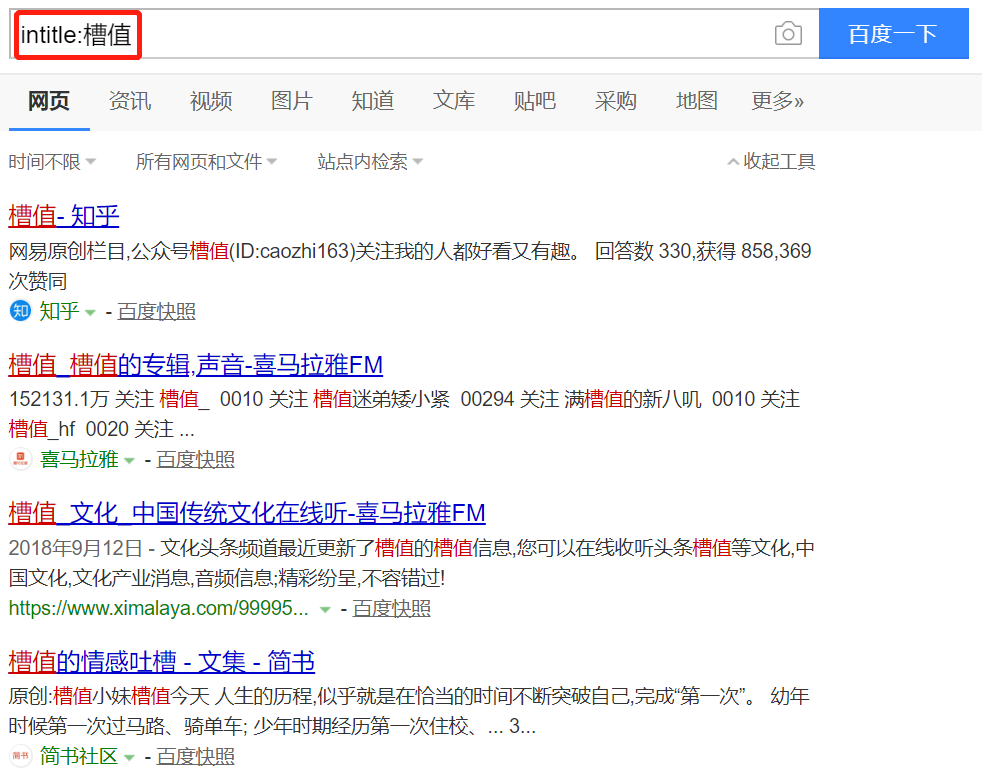Expand the 所有网页和文件 file type dropdown

(x=206, y=161)
